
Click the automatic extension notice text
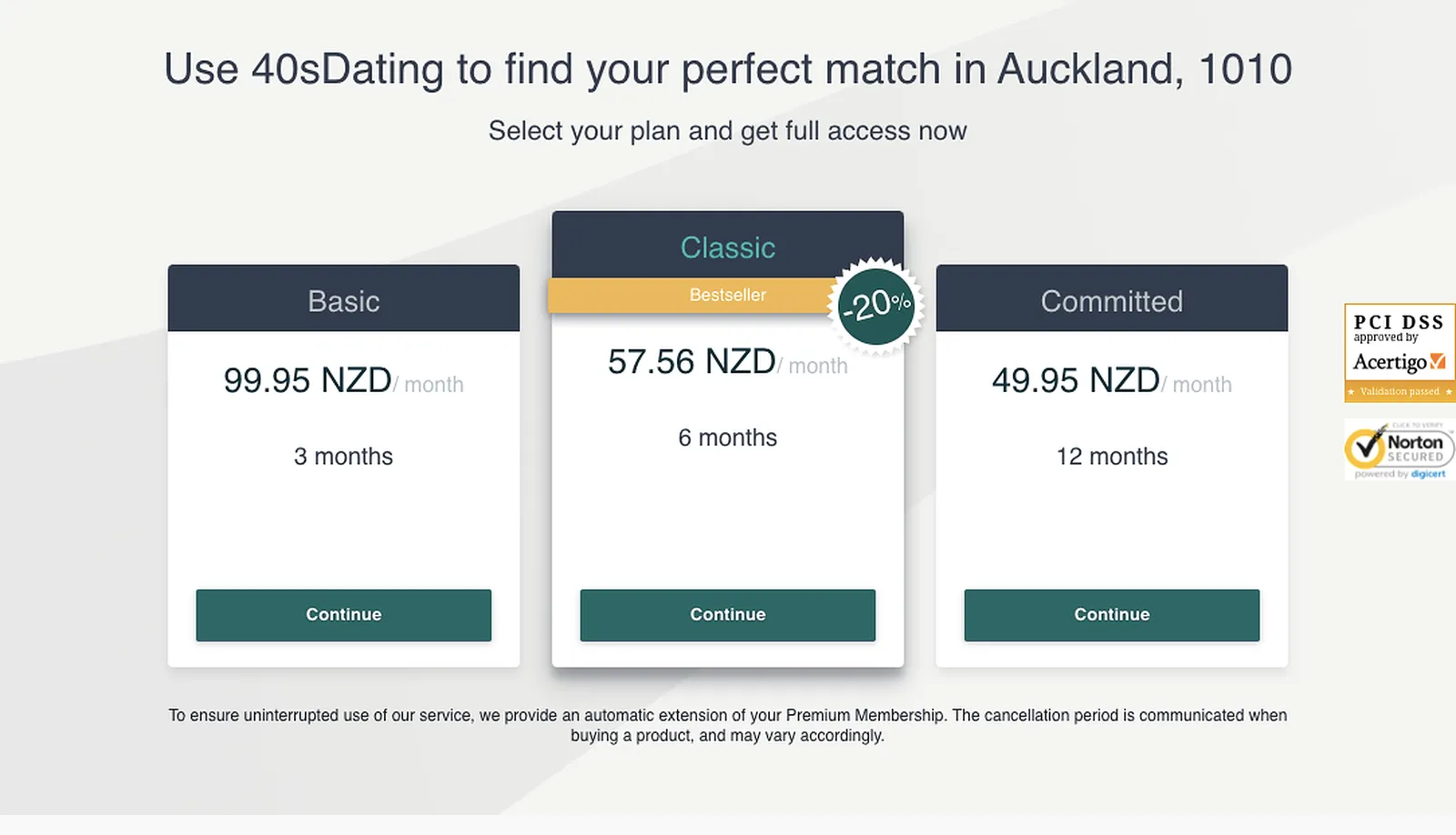pos(728,725)
